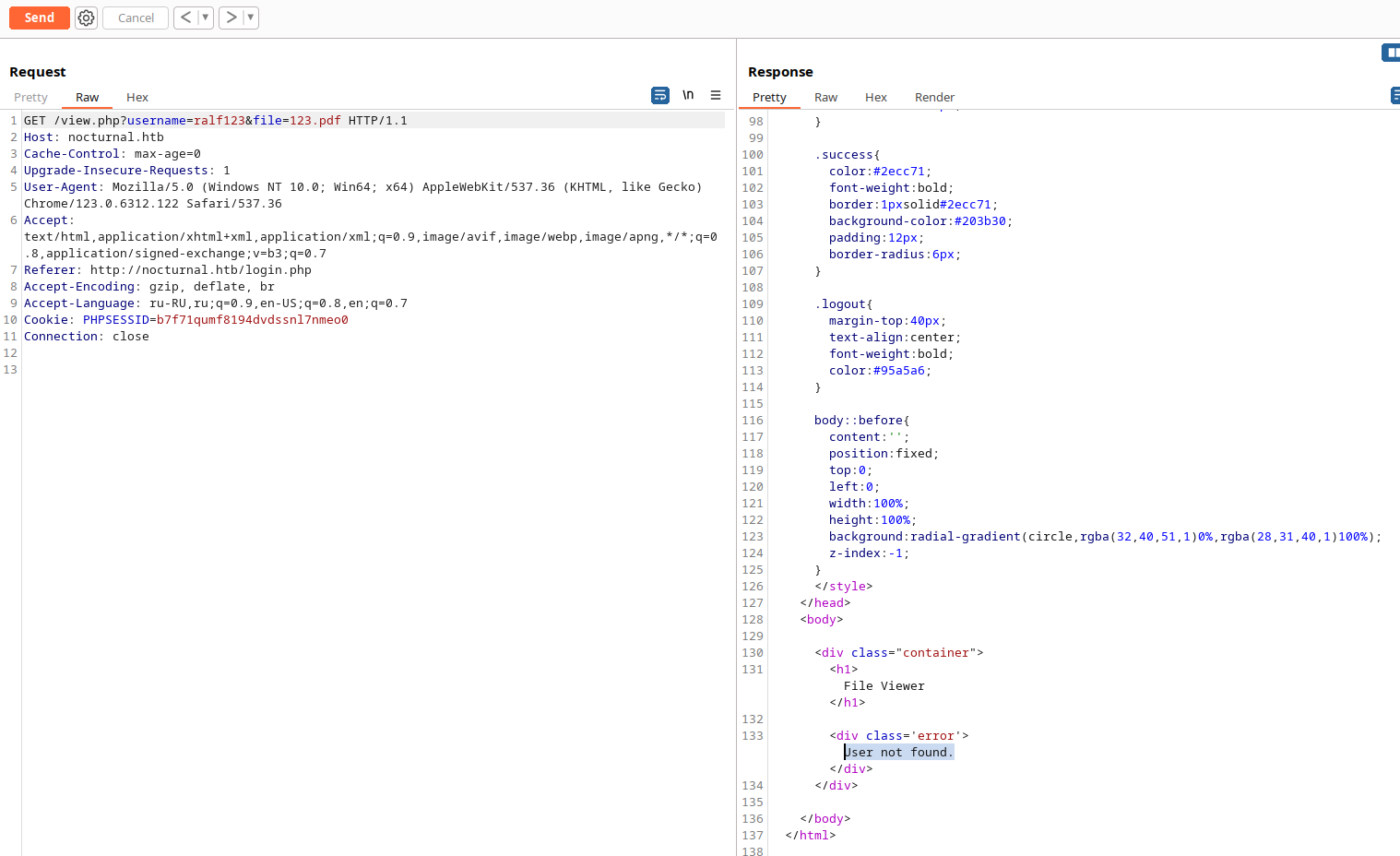Click the 'background-color:#203b30' CSS line
Image resolution: width=1400 pixels, height=856 pixels.
[x=921, y=221]
